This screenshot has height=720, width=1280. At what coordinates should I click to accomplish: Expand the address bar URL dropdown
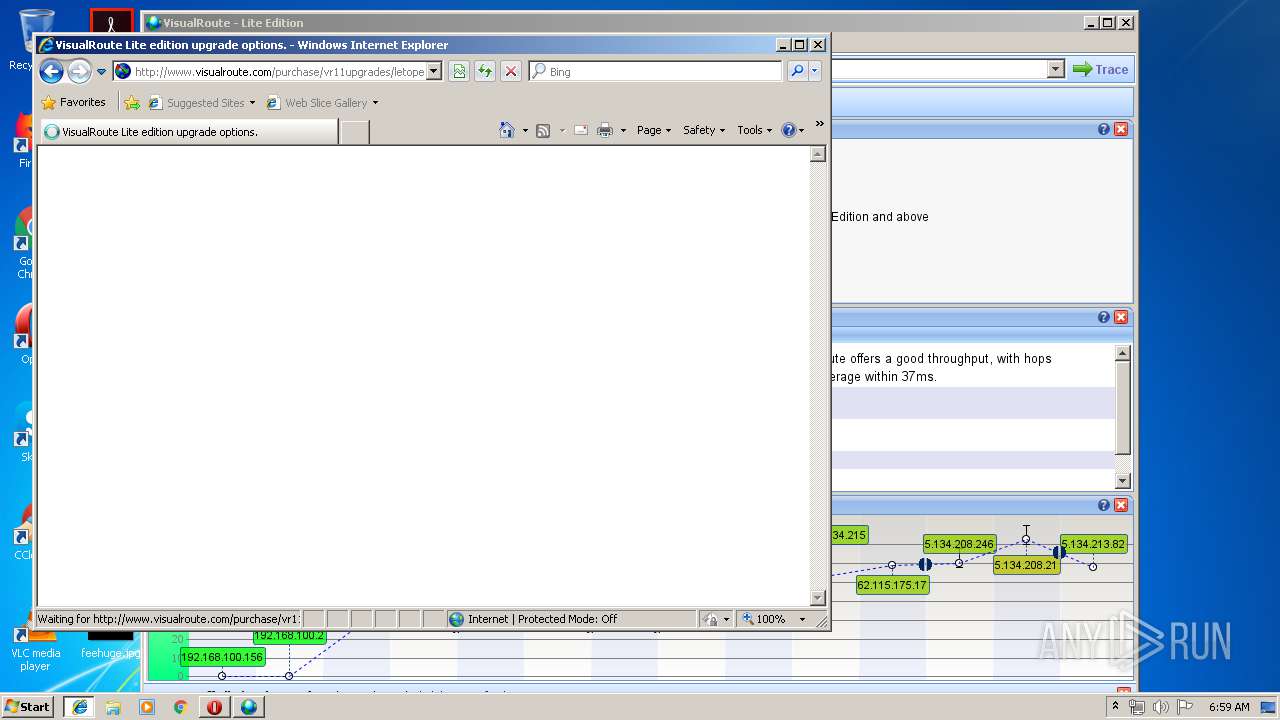click(x=434, y=71)
